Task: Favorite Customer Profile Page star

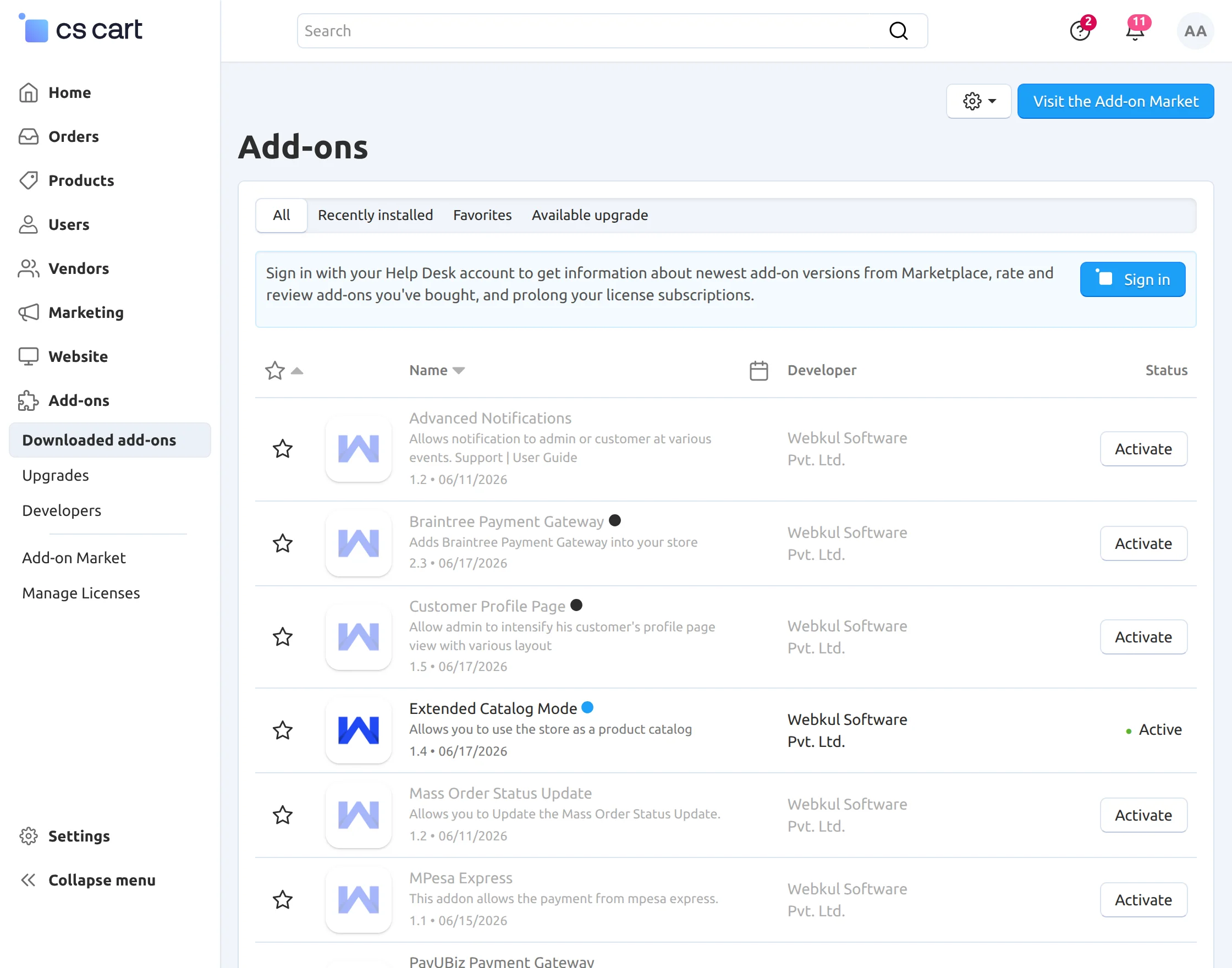Action: point(283,637)
